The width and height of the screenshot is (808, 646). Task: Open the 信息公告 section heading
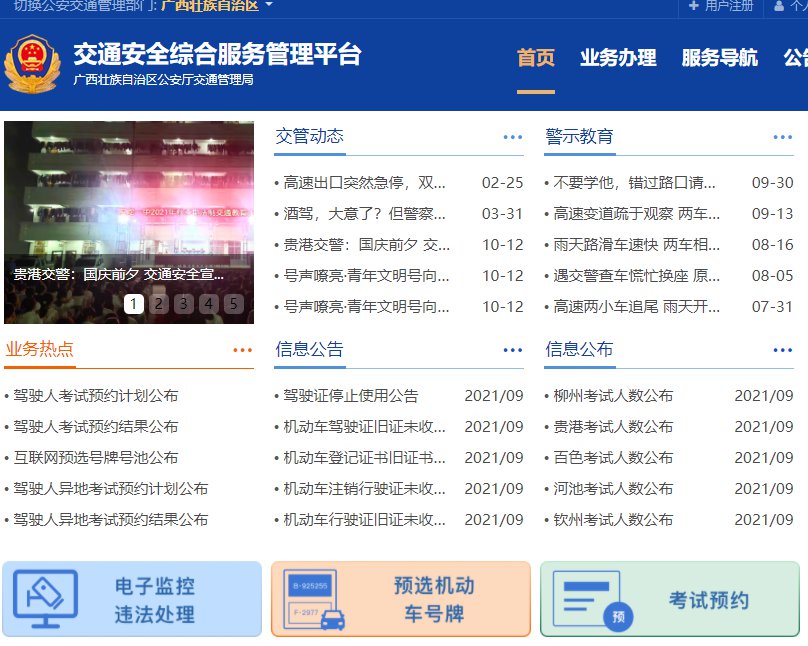309,349
